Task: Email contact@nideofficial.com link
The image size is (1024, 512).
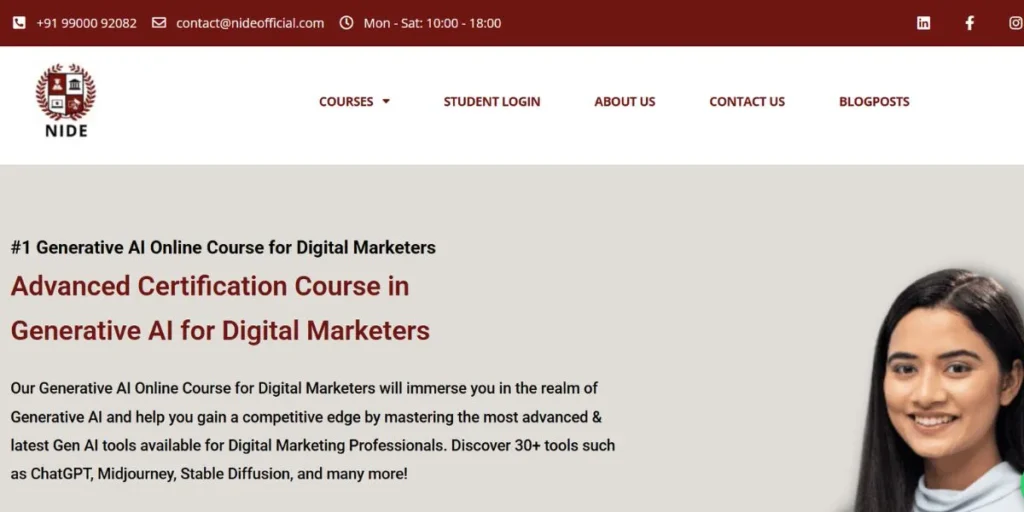Action: click(250, 23)
